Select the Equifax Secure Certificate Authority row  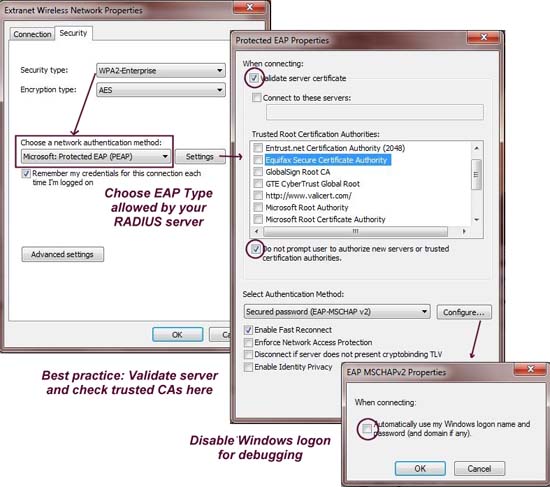[328, 160]
